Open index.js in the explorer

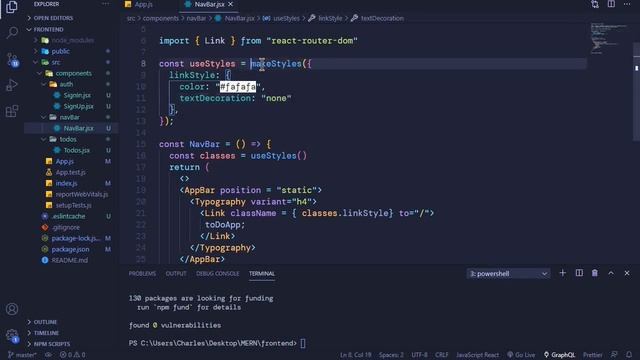(66, 183)
